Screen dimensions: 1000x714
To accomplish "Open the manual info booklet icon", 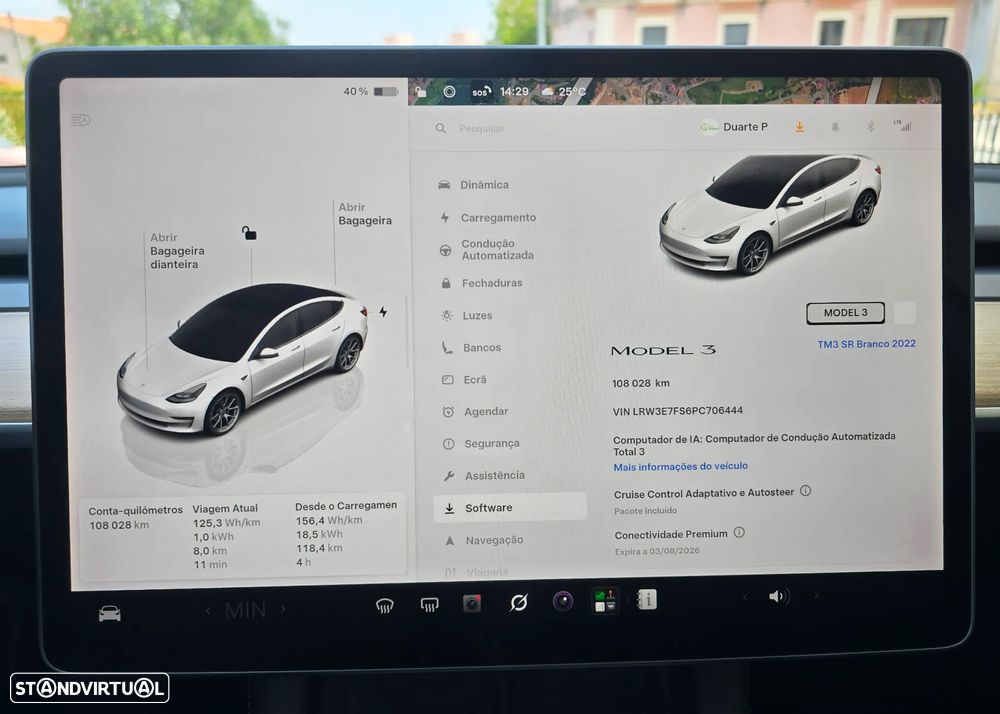I will (x=646, y=599).
